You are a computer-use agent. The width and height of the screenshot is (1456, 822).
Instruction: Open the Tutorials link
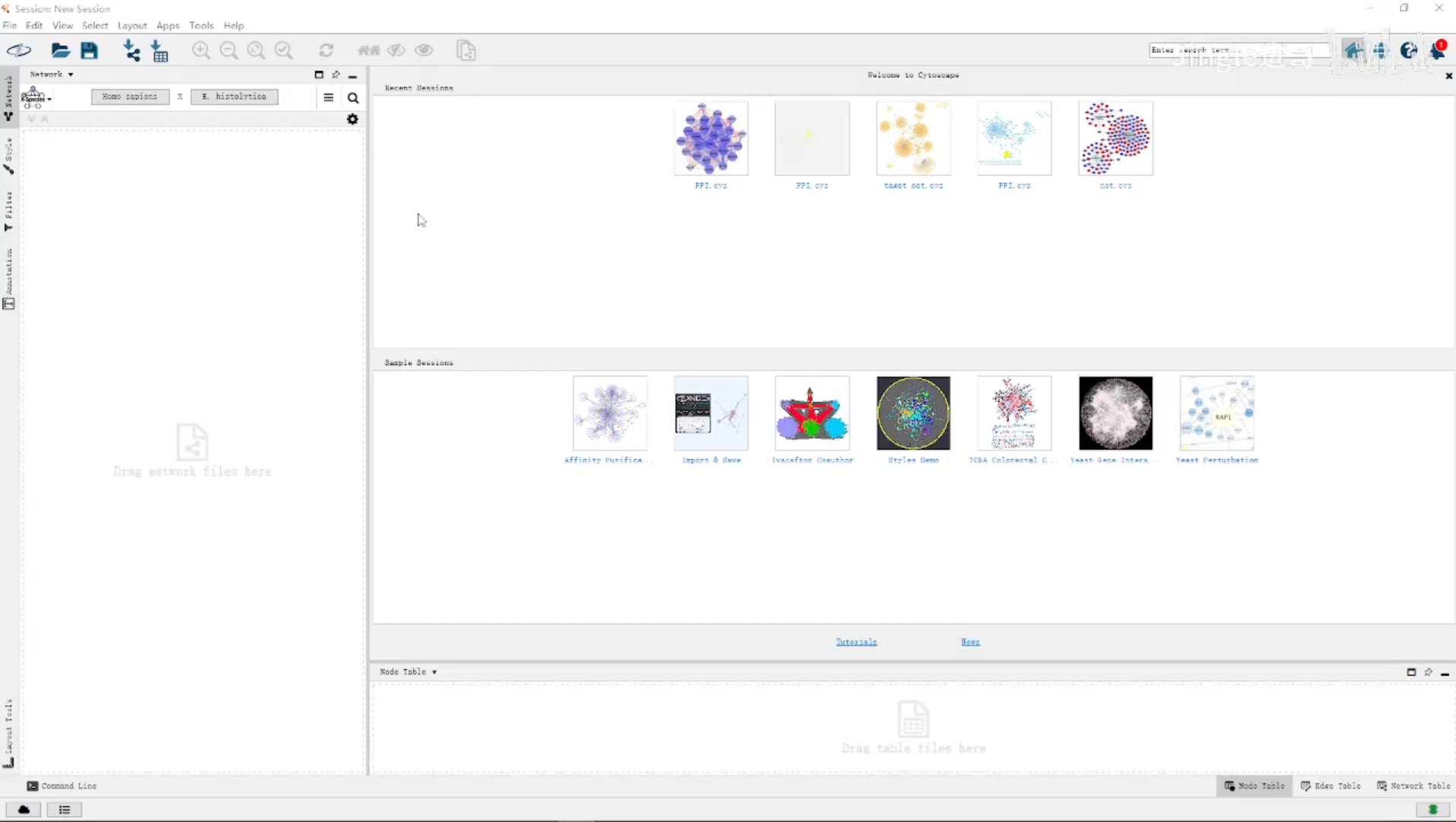856,642
